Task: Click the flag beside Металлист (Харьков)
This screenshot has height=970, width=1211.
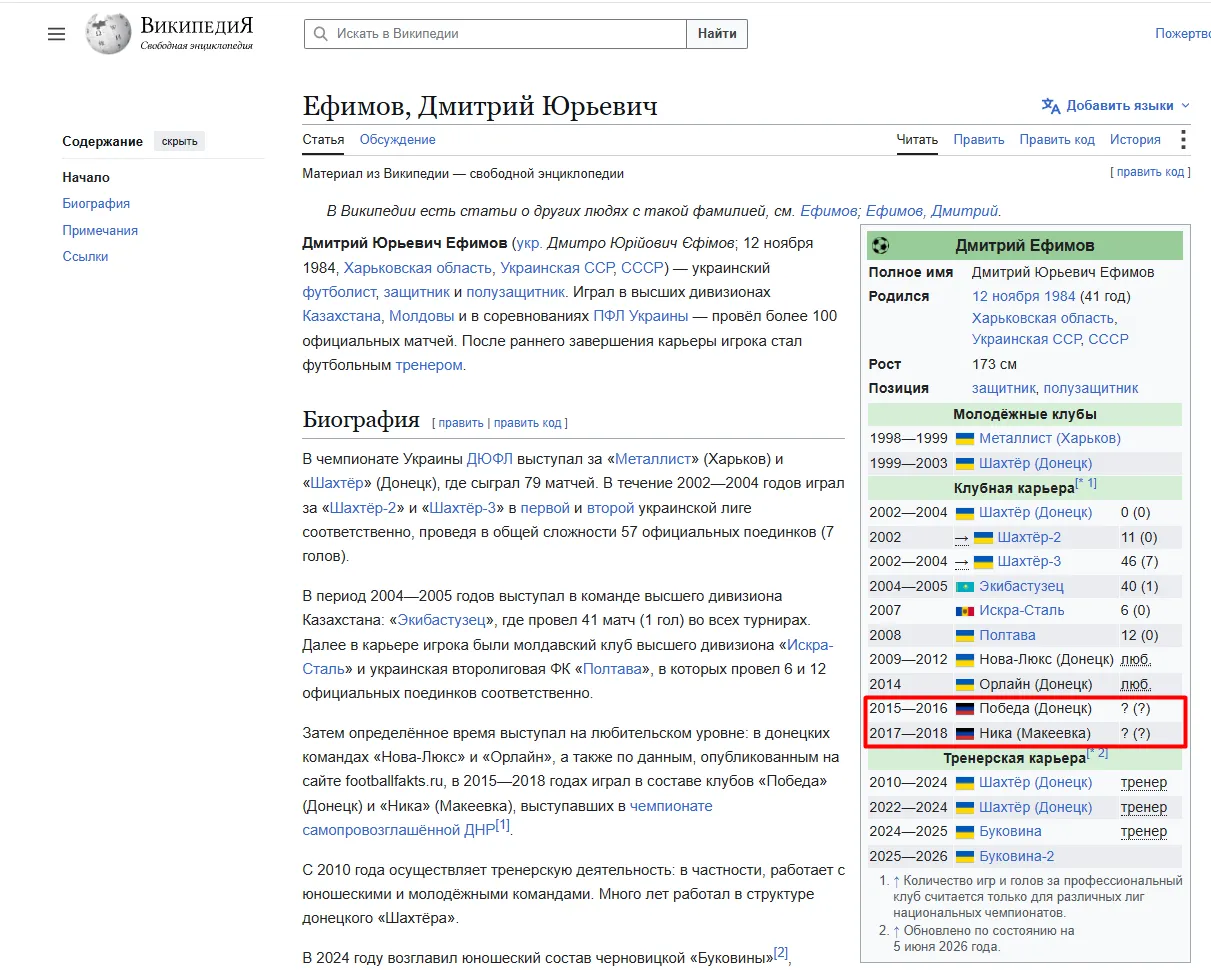Action: [x=965, y=438]
